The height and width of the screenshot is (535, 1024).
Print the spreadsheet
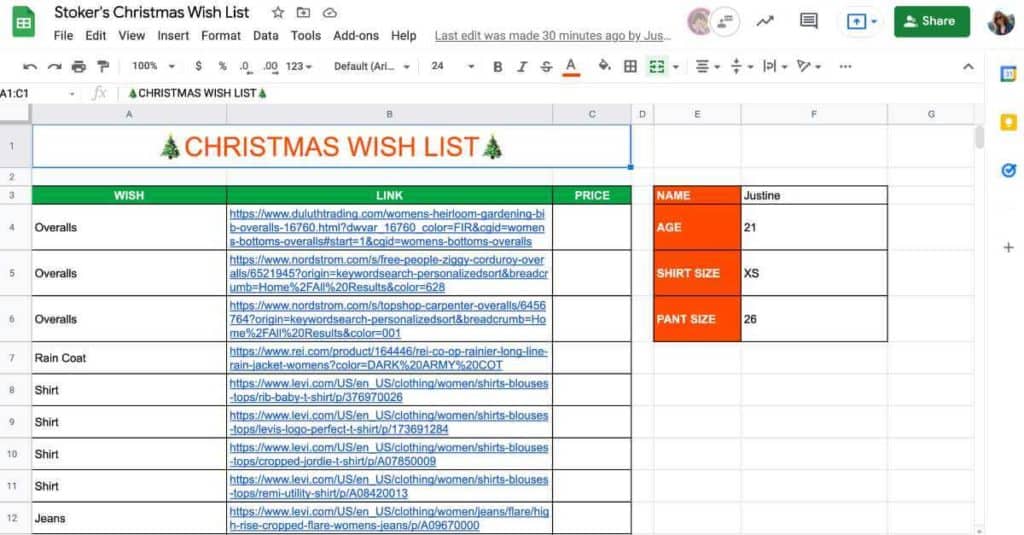(x=79, y=66)
